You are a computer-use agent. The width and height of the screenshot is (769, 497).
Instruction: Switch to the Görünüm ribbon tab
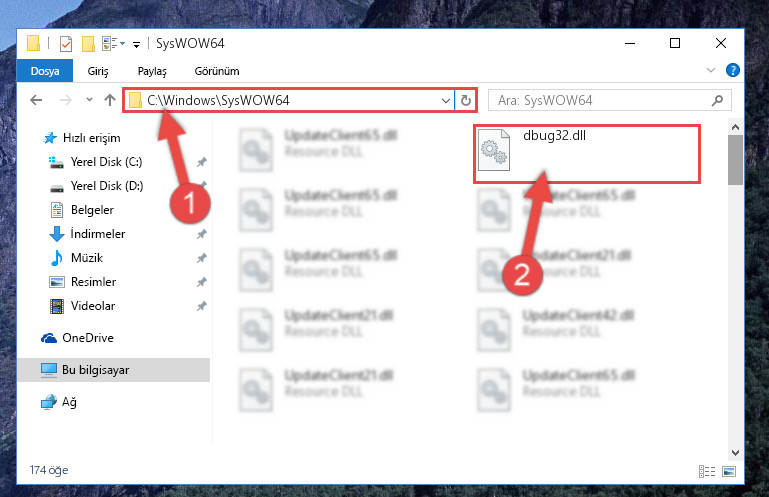217,71
